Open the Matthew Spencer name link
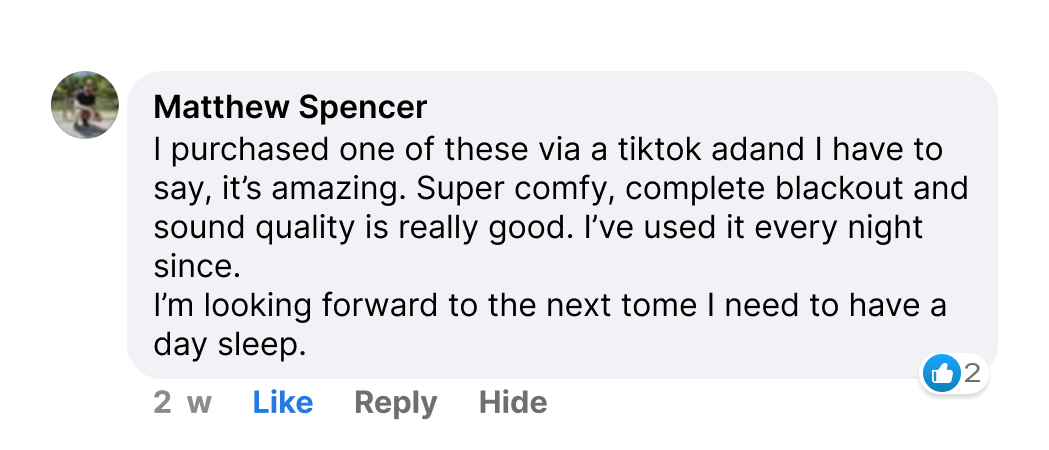Viewport: 1049px width, 450px height. pos(291,107)
